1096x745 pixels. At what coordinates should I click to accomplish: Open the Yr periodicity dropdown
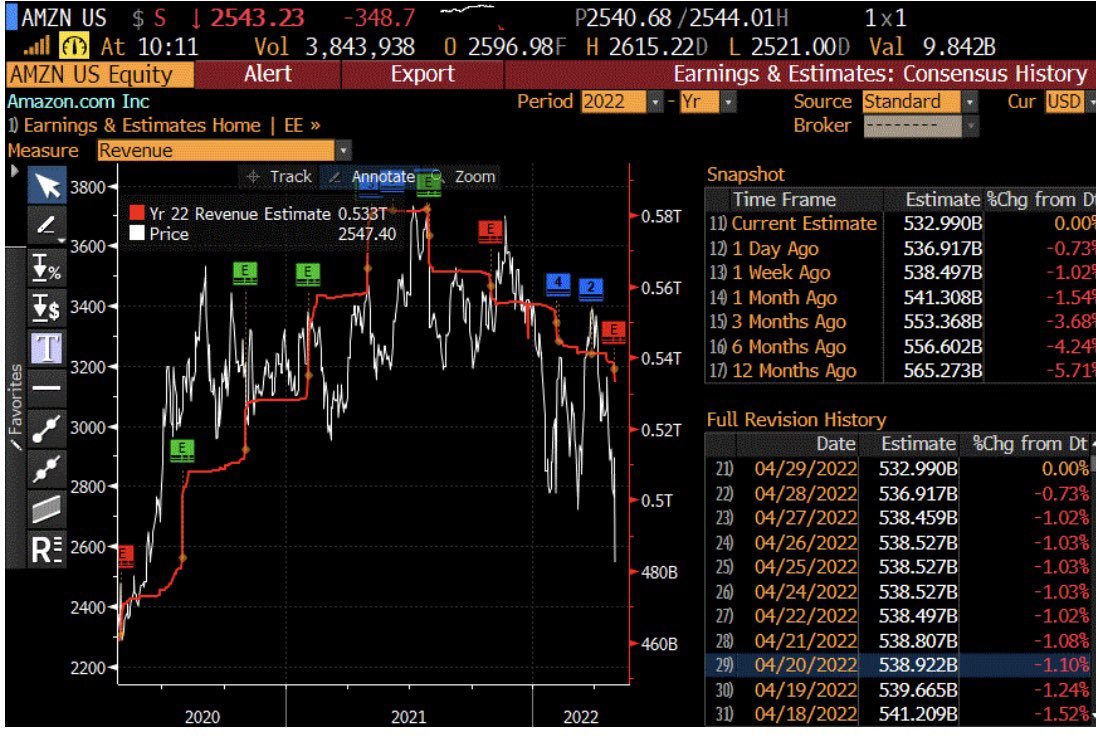[x=728, y=102]
